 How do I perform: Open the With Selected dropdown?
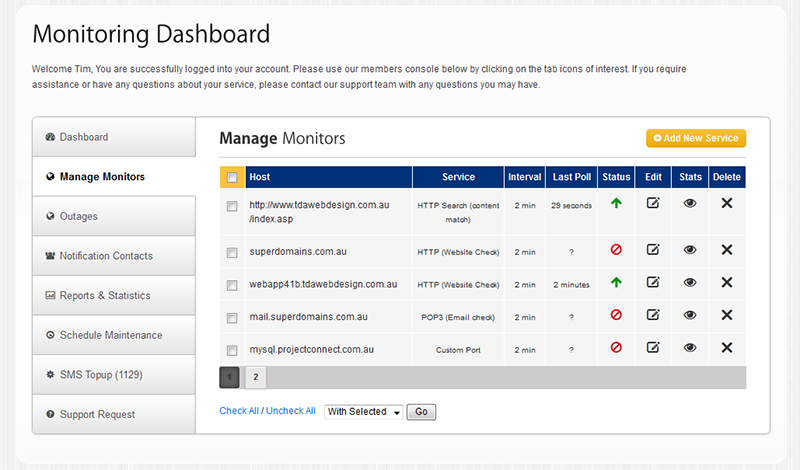(363, 412)
